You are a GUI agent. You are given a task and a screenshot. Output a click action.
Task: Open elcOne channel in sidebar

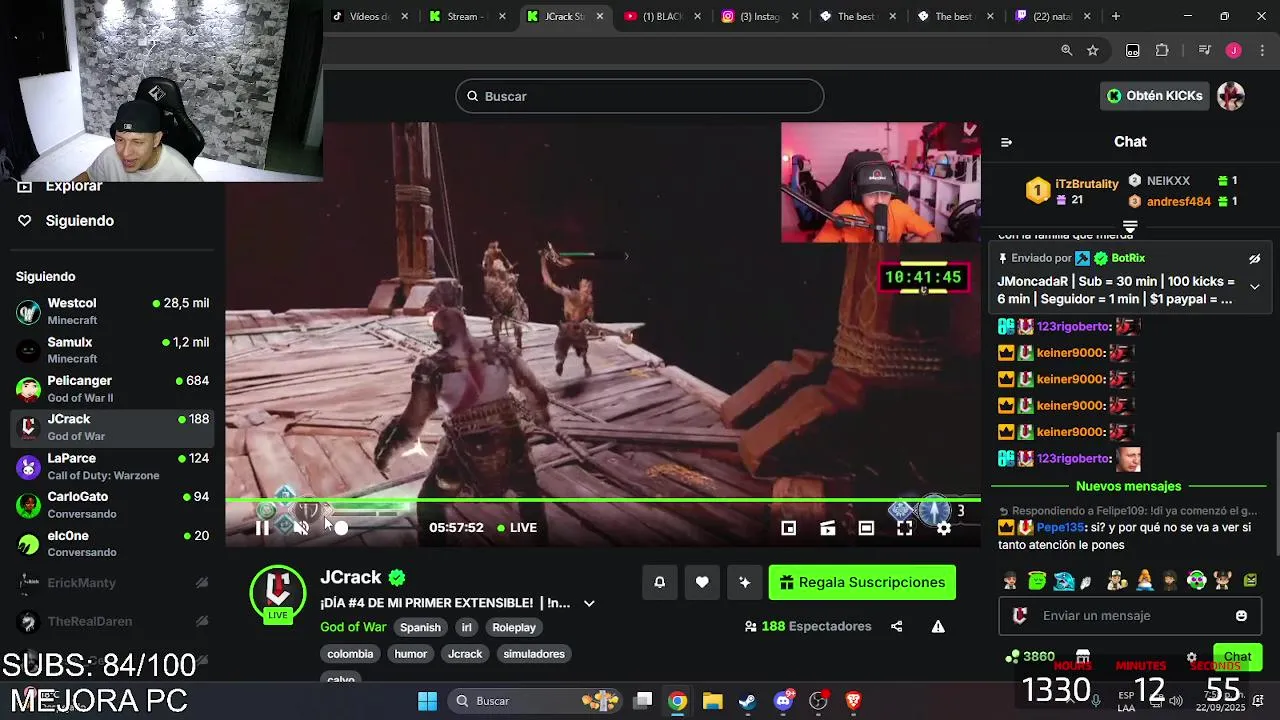coord(113,544)
